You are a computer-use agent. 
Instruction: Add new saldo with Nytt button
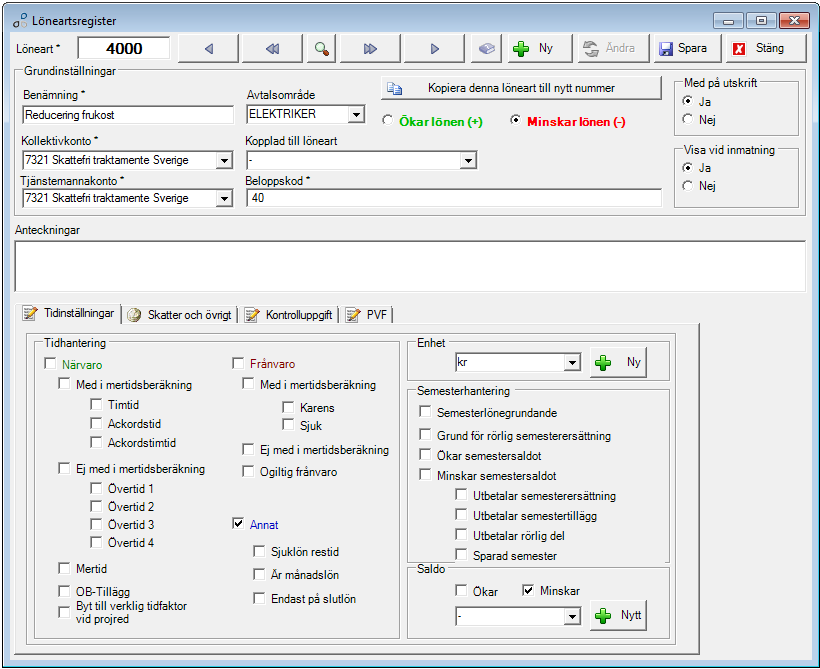618,615
